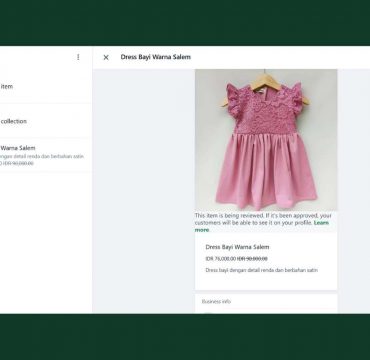The width and height of the screenshot is (370, 360).
Task: Select the add new collection row
Action: click(46, 121)
